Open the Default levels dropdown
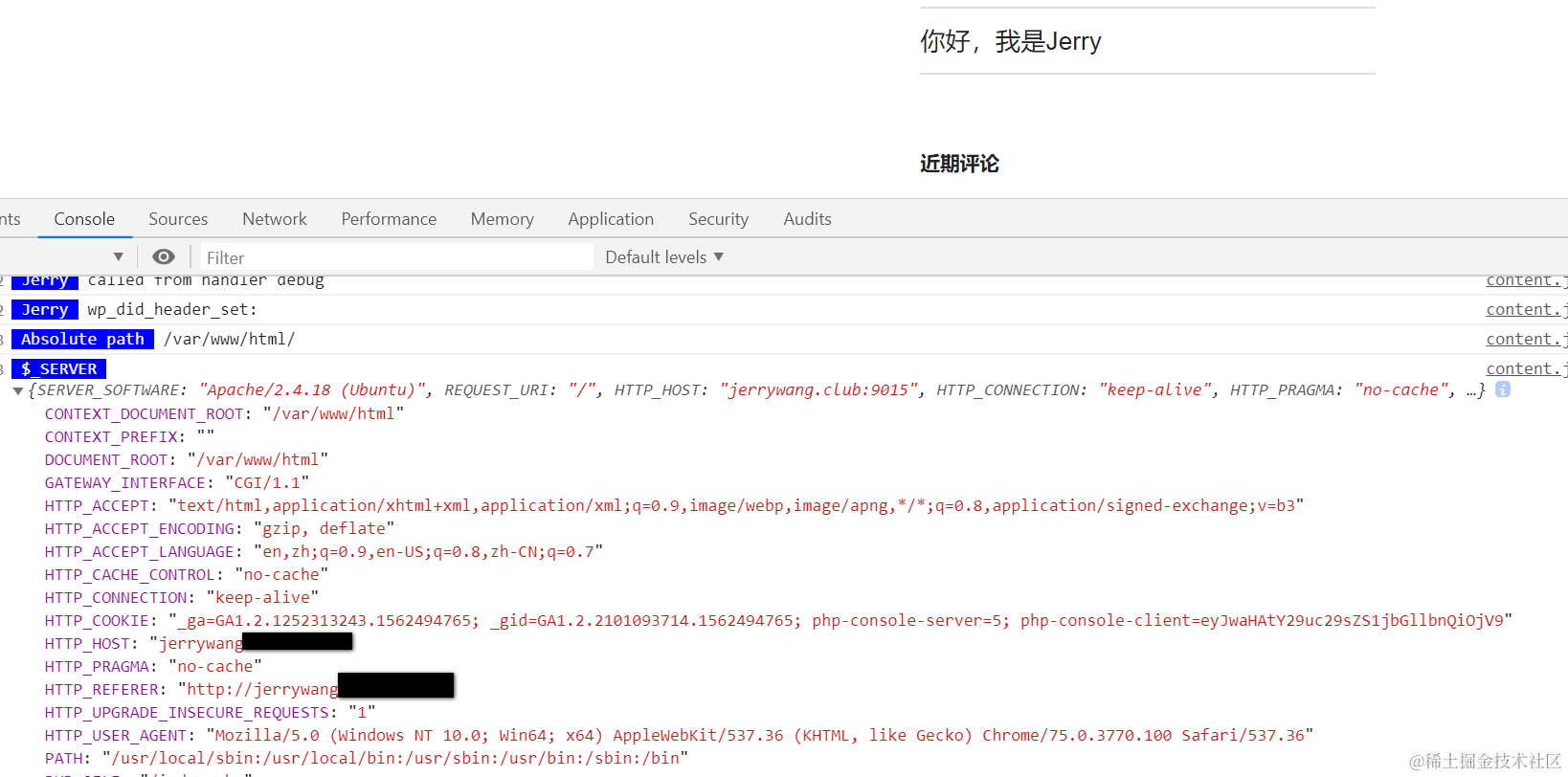The height and width of the screenshot is (777, 1568). pos(664,257)
